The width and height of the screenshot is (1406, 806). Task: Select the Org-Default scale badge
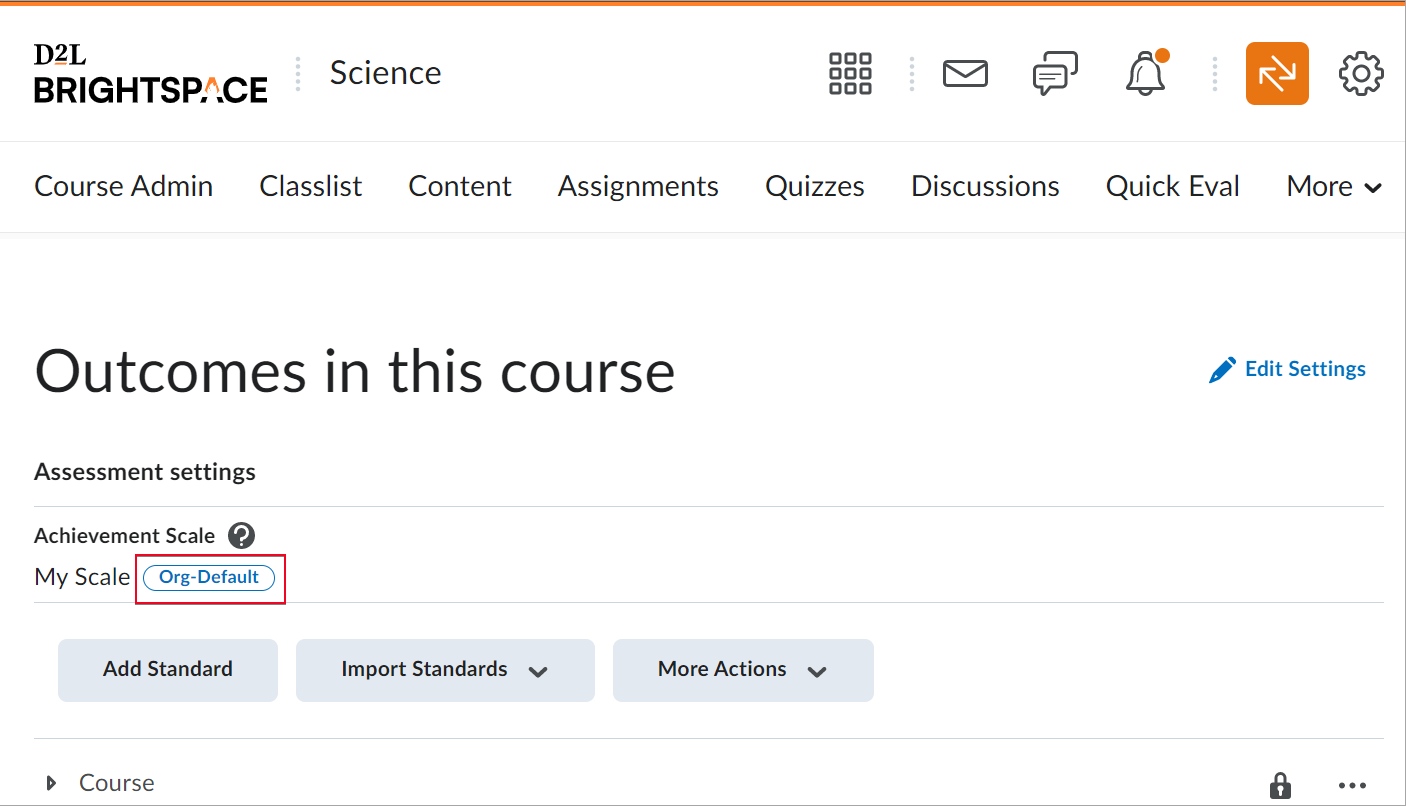coord(209,577)
